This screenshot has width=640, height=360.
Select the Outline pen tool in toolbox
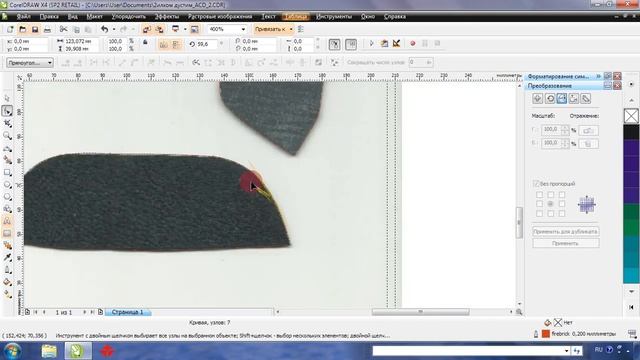click(x=7, y=270)
